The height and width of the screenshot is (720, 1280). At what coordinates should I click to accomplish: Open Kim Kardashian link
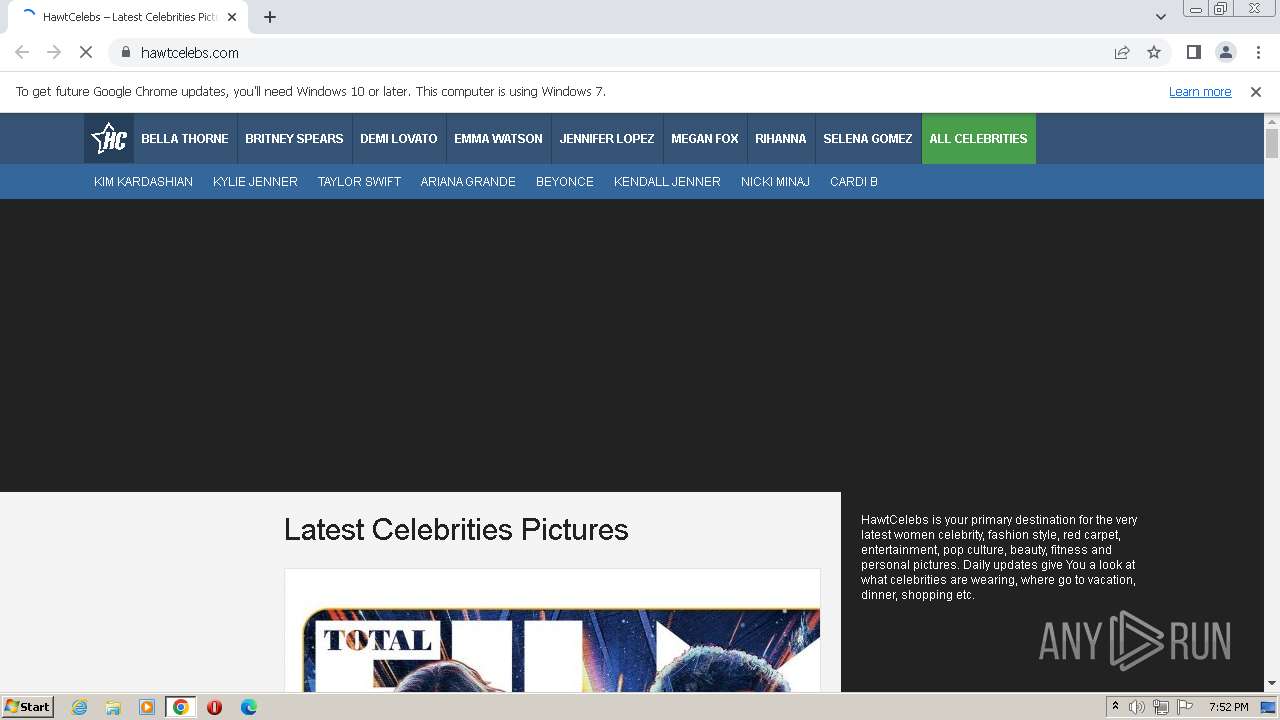click(x=143, y=182)
